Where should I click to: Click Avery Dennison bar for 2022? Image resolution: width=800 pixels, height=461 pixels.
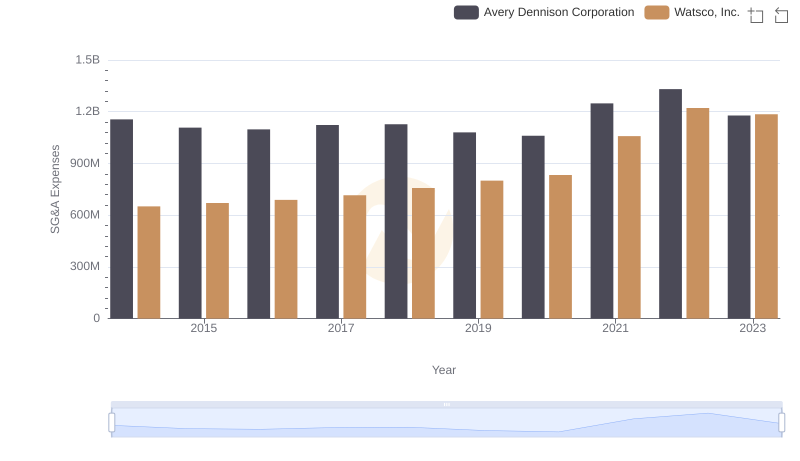coord(670,204)
